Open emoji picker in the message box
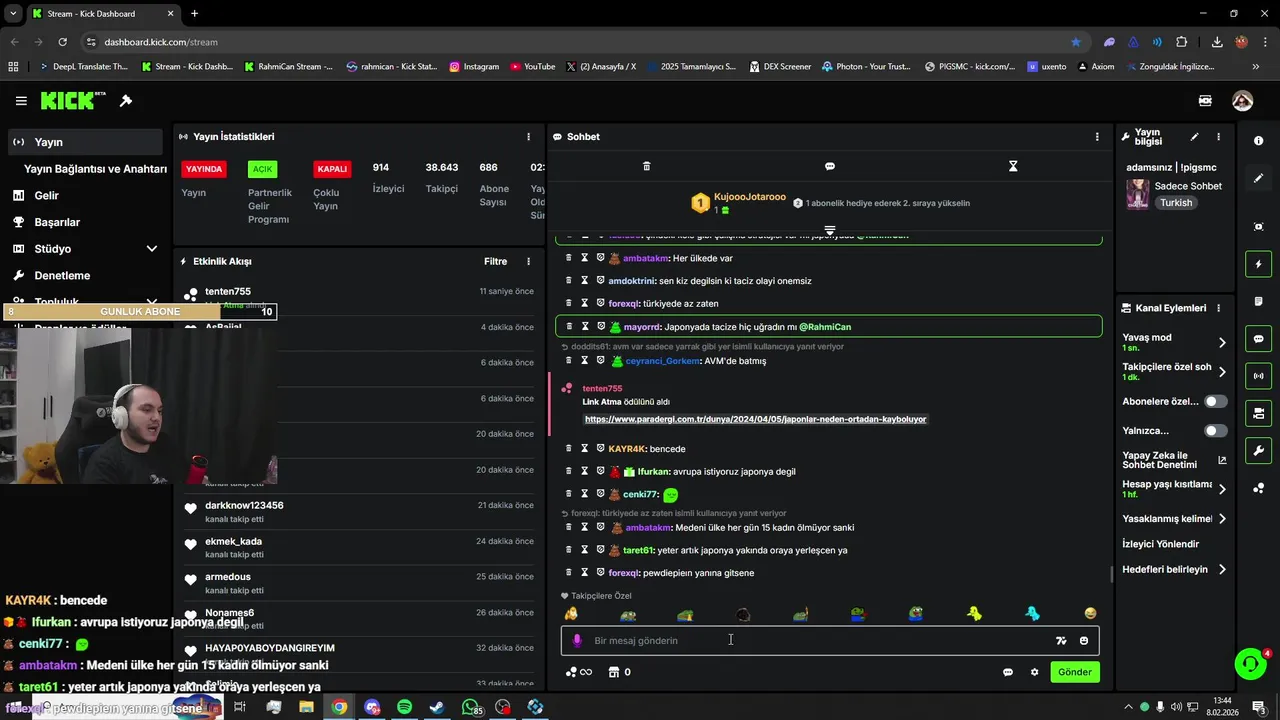This screenshot has width=1280, height=720. (1084, 641)
